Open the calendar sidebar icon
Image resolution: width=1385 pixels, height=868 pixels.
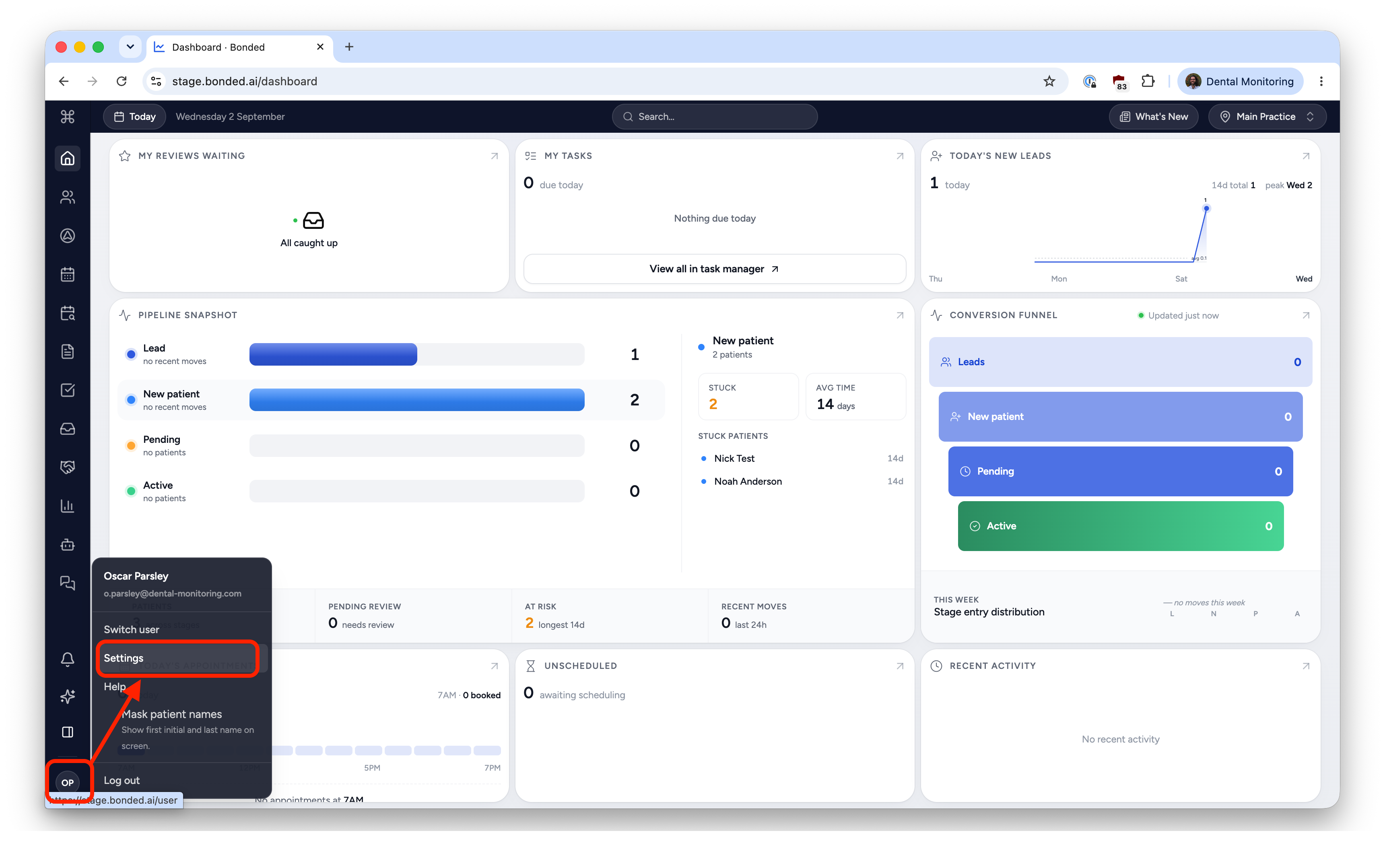click(68, 274)
